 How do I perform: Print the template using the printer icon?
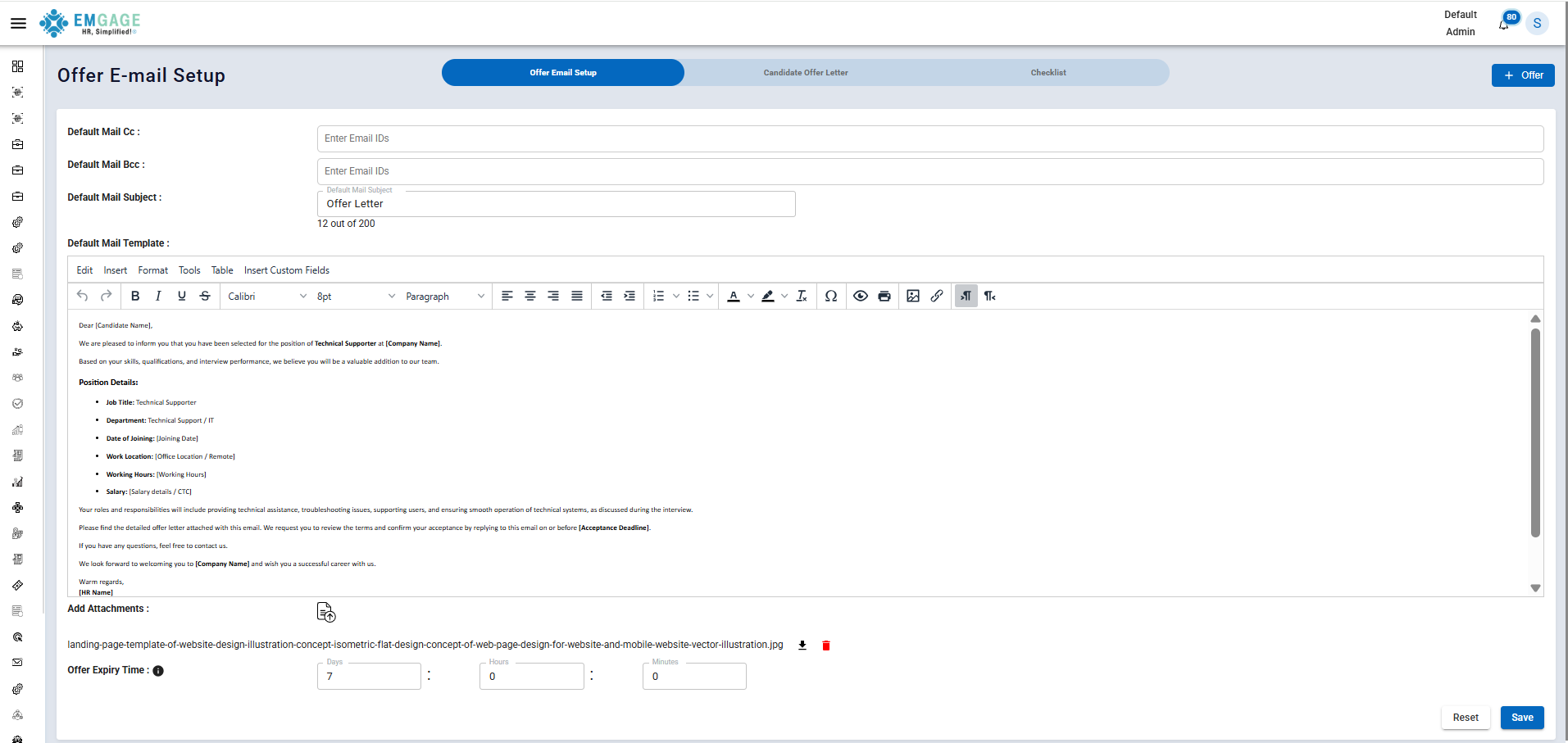pos(884,296)
